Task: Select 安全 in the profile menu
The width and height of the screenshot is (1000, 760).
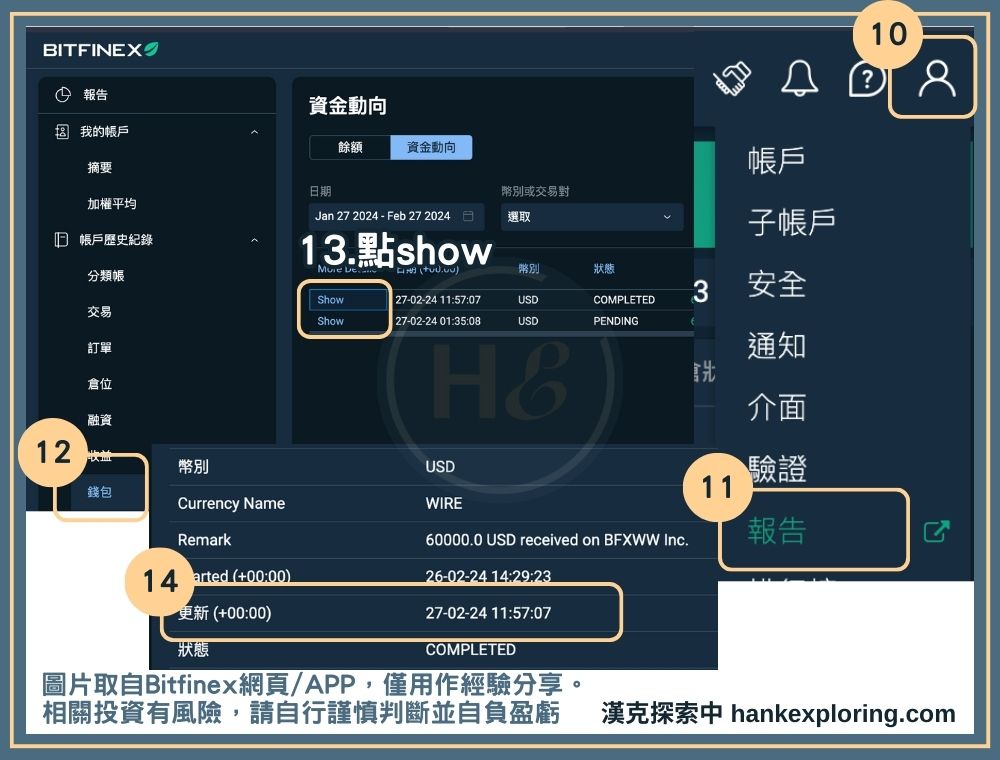Action: click(776, 284)
